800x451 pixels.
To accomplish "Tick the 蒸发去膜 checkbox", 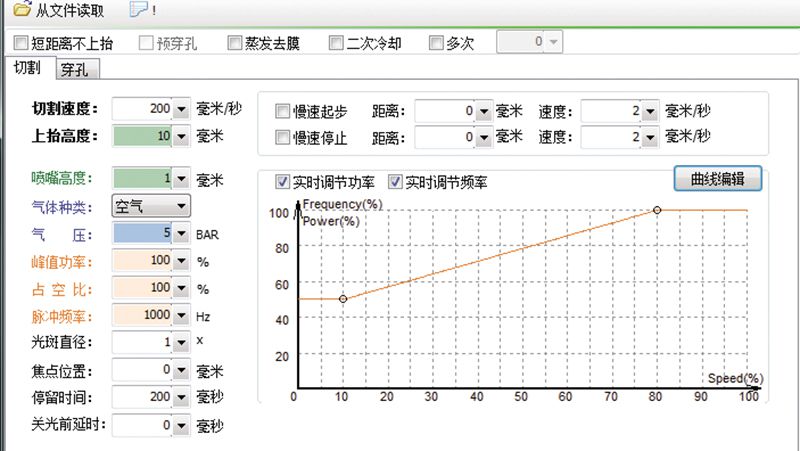I will tap(235, 43).
